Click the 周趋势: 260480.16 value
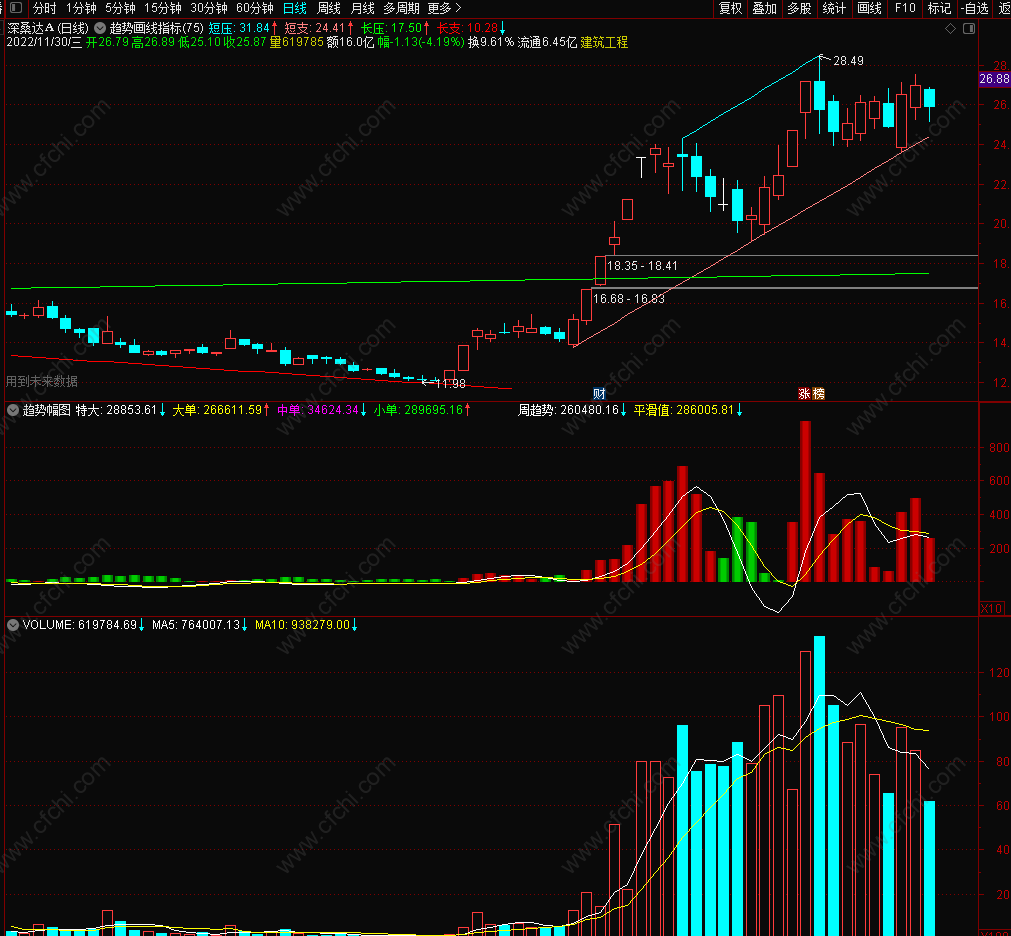Image resolution: width=1011 pixels, height=936 pixels. (x=572, y=410)
